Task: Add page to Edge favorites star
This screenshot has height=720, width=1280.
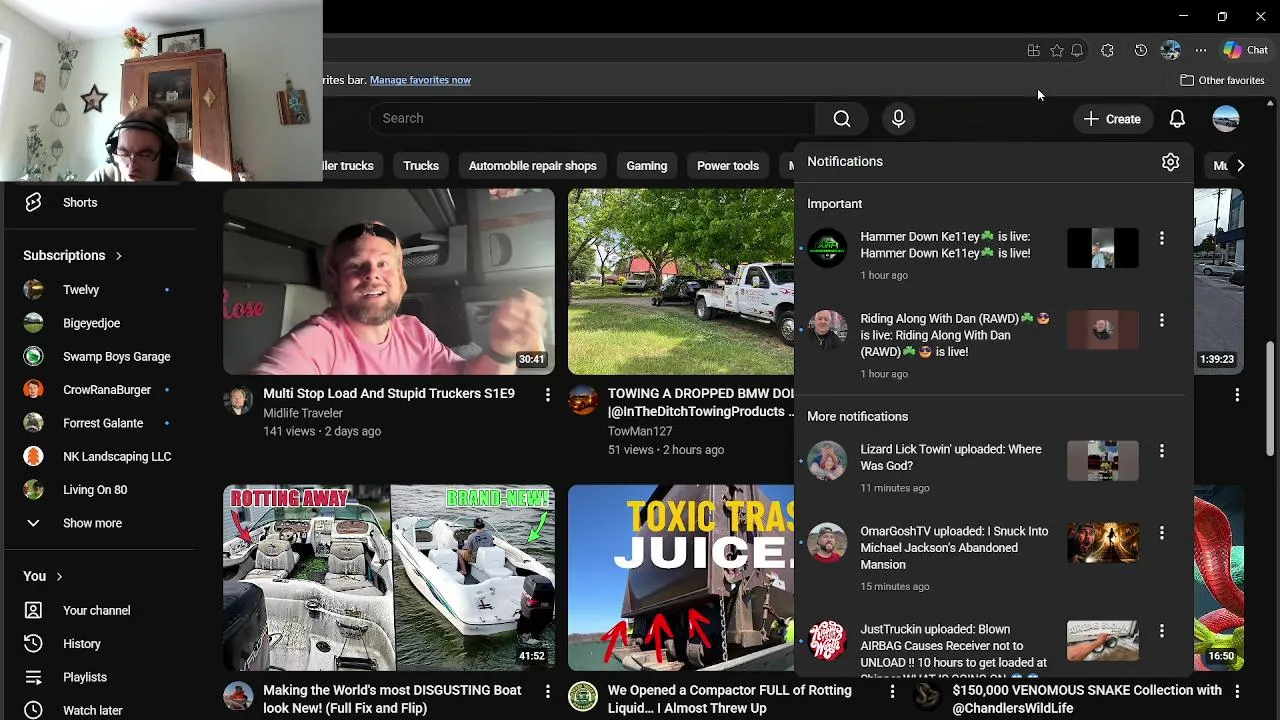Action: (1056, 50)
